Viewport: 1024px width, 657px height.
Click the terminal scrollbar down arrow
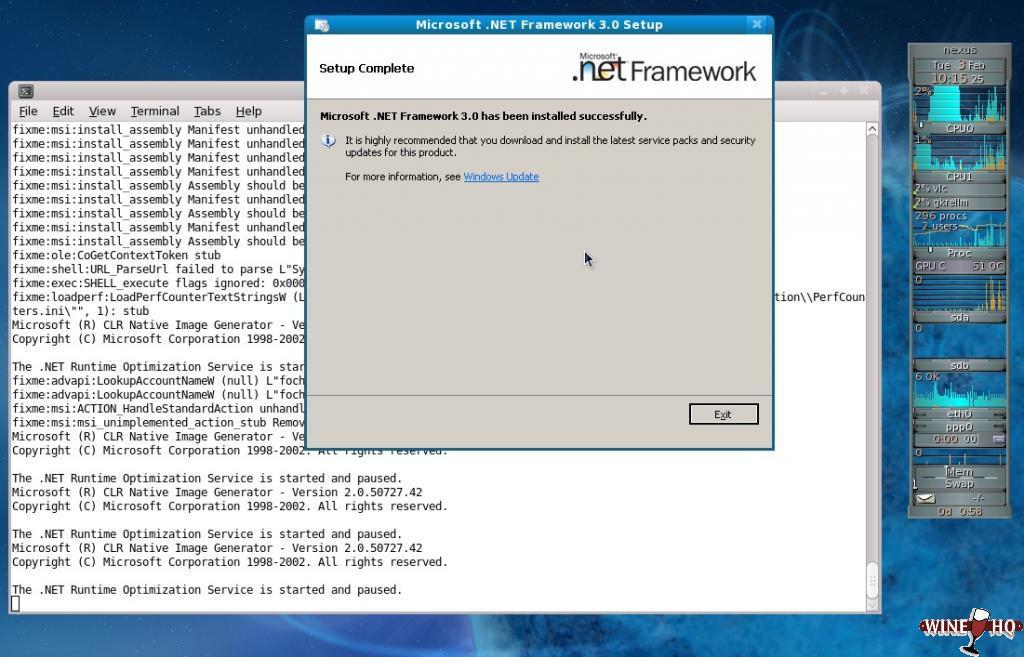tap(872, 605)
